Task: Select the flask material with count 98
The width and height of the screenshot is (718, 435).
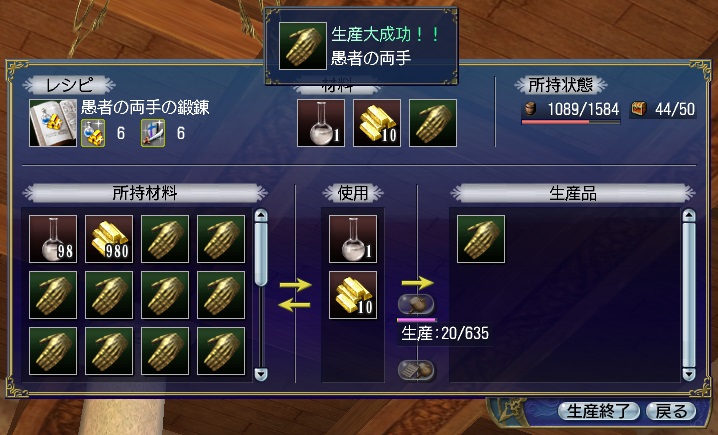Action: click(x=53, y=239)
